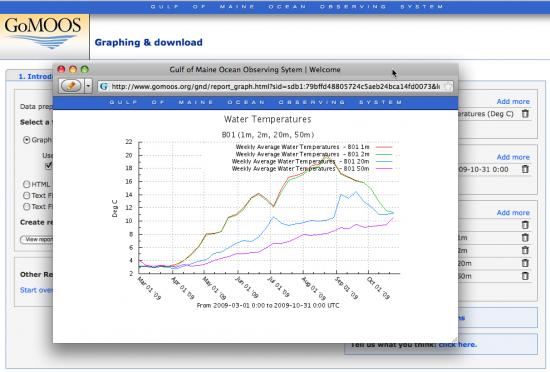Click the pencil toolbar button in popup window

(71, 86)
